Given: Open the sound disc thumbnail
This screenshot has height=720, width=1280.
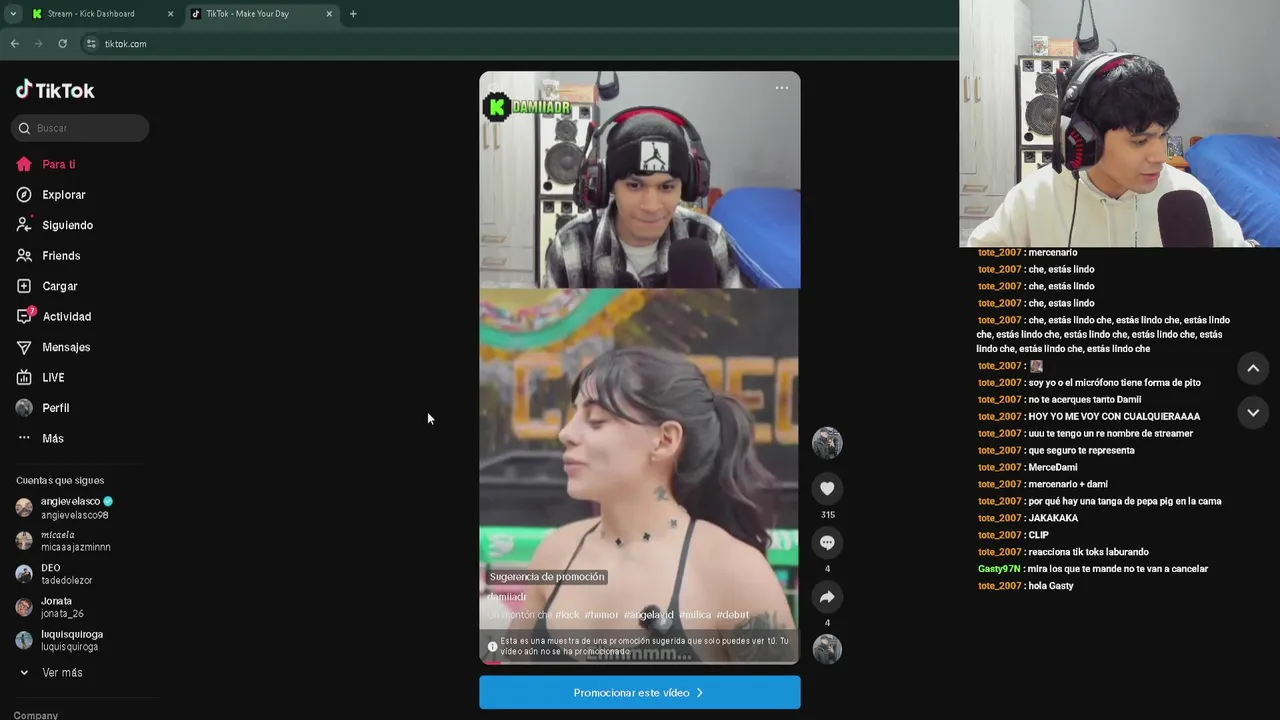Looking at the screenshot, I should tap(827, 649).
